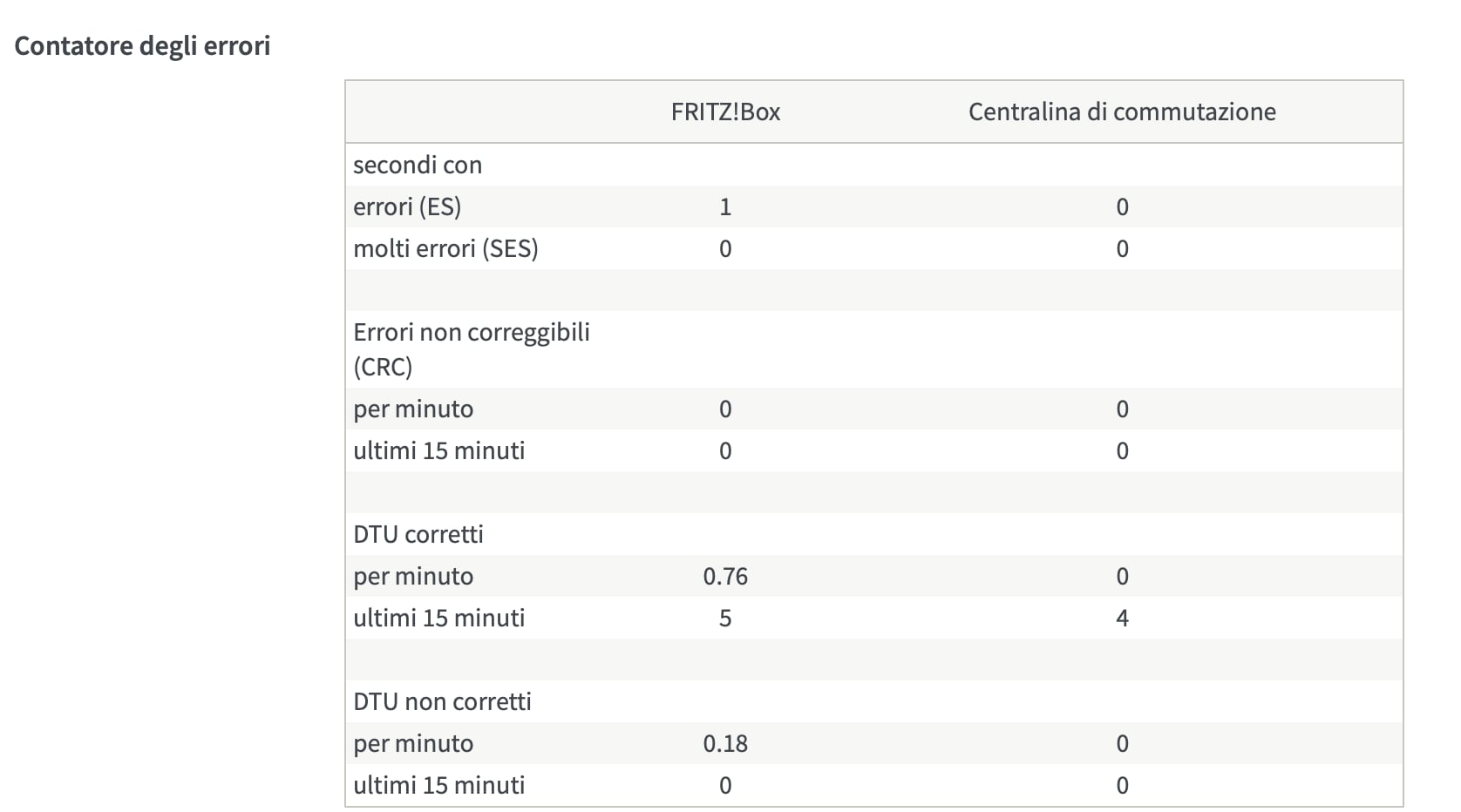Select FRITZ!Box errori (ES) value 1
Image resolution: width=1461 pixels, height=812 pixels.
pyautogui.click(x=725, y=206)
